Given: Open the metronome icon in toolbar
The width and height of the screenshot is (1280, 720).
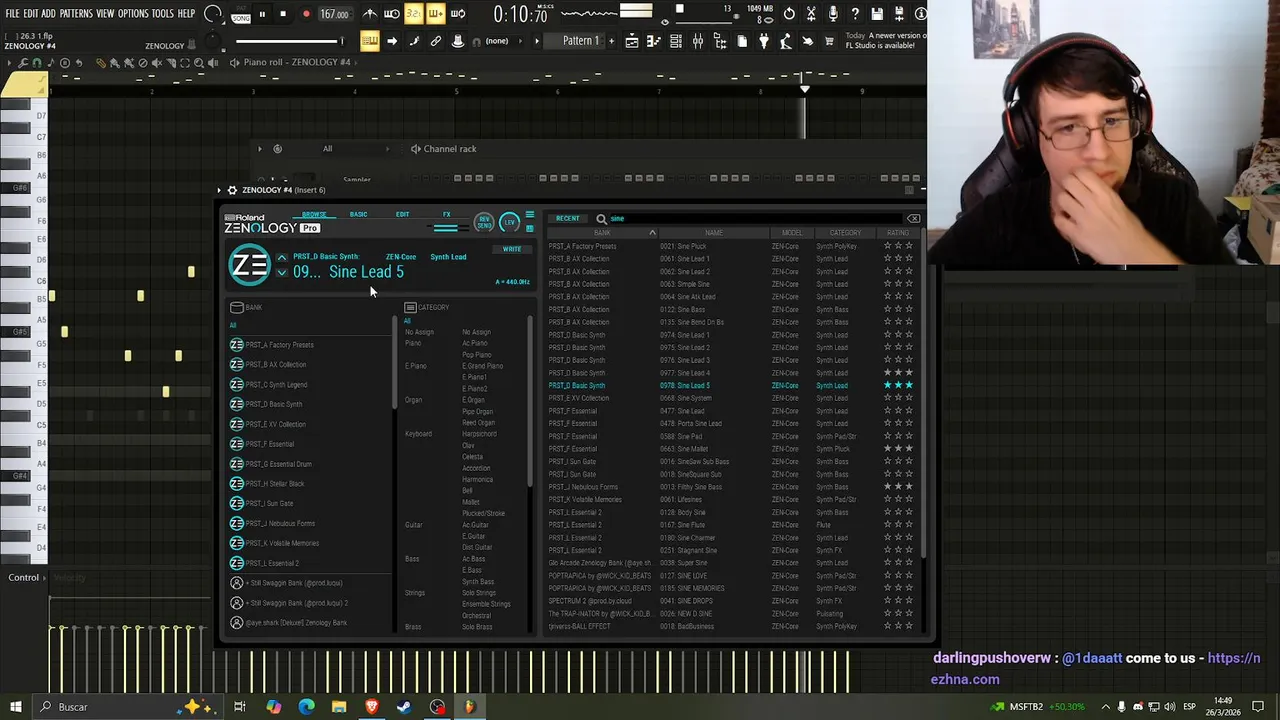Looking at the screenshot, I should [370, 14].
